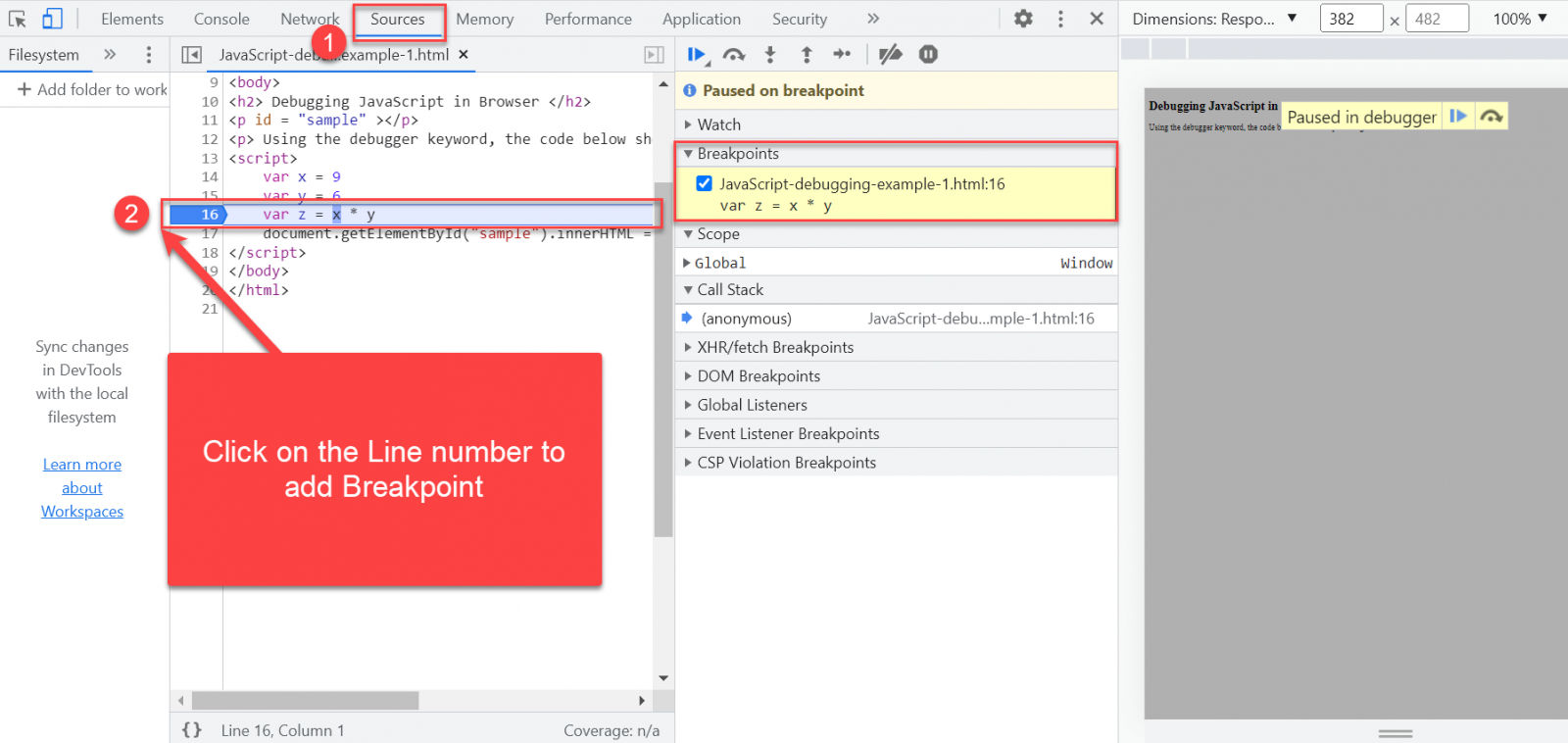Step out of current function
The width and height of the screenshot is (1568, 743).
click(807, 55)
